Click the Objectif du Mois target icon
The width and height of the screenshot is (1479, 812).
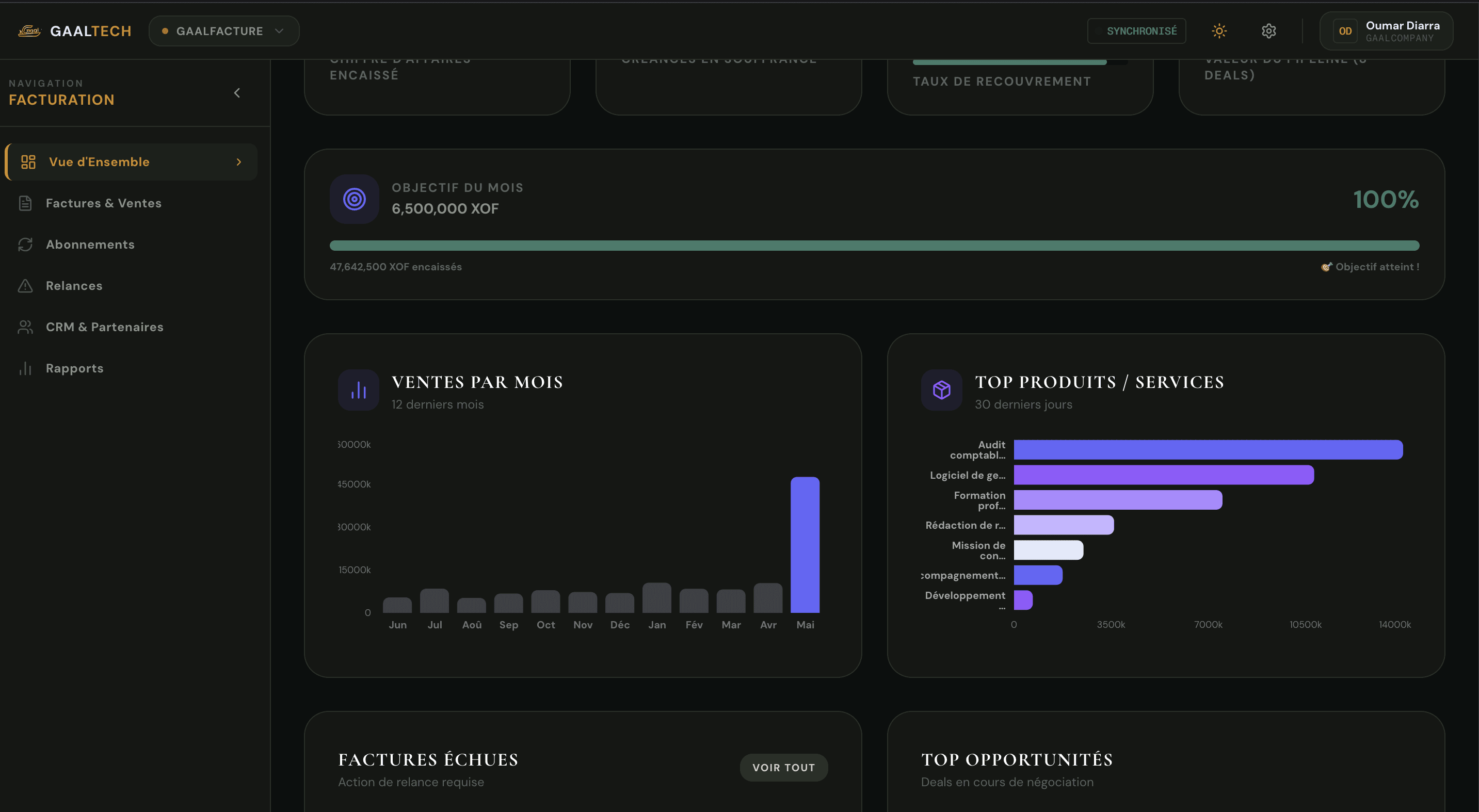(x=354, y=199)
